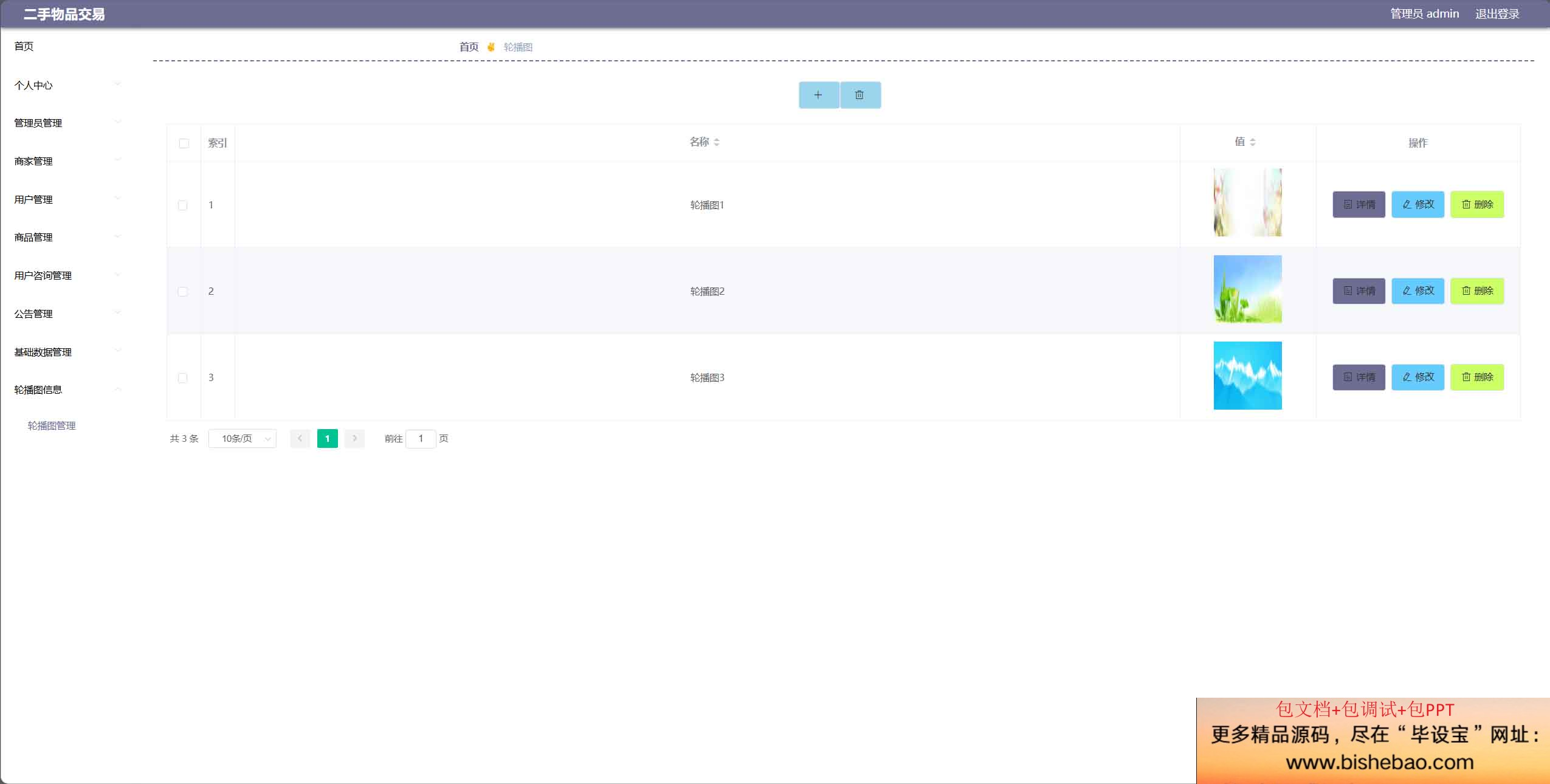
Task: Expand 商家管理 sidebar menu
Action: pyautogui.click(x=67, y=161)
